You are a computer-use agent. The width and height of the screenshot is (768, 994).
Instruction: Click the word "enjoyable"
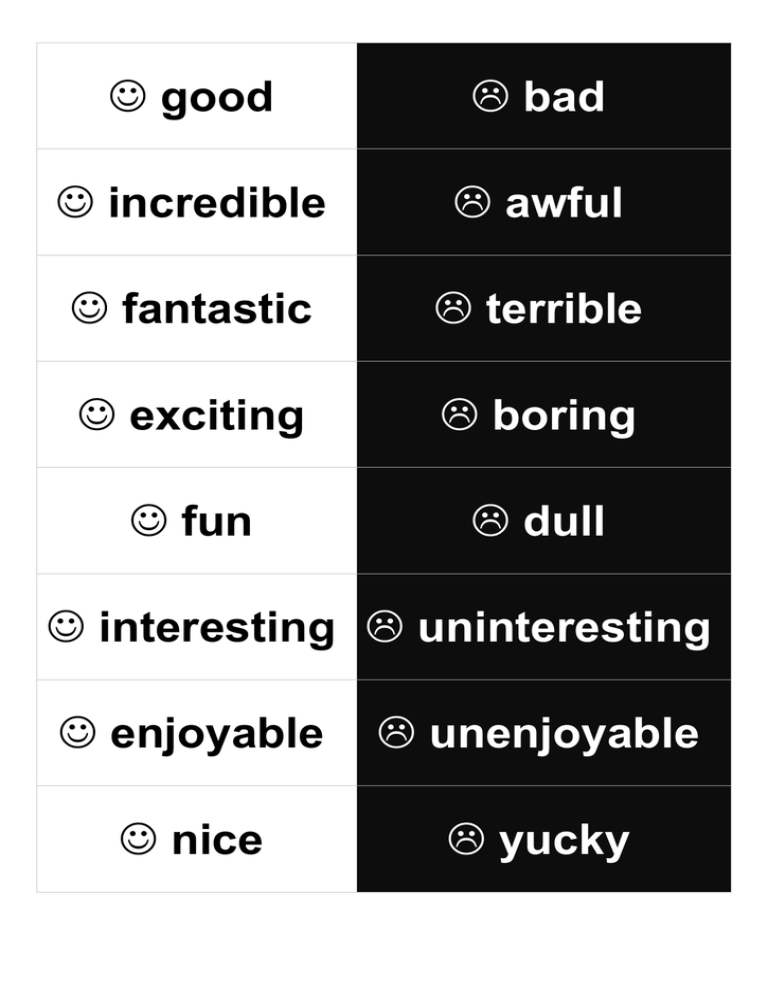[x=216, y=734]
